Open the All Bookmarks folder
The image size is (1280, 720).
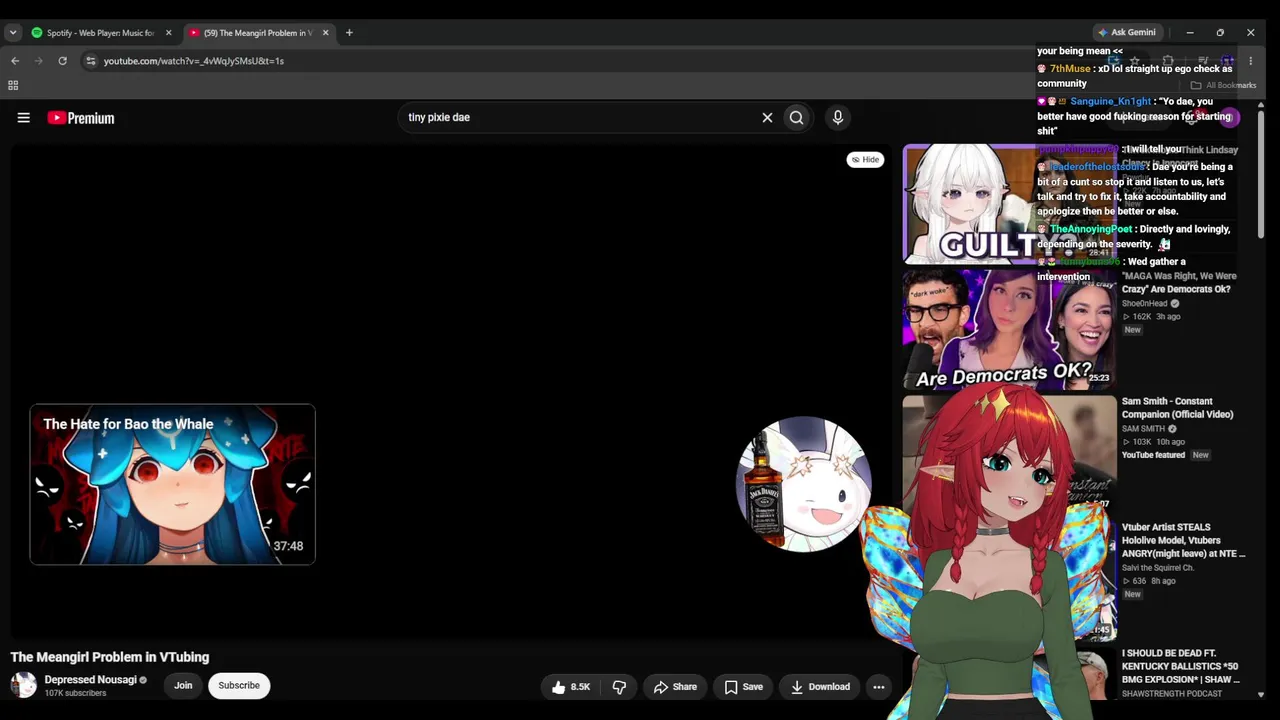[1223, 85]
